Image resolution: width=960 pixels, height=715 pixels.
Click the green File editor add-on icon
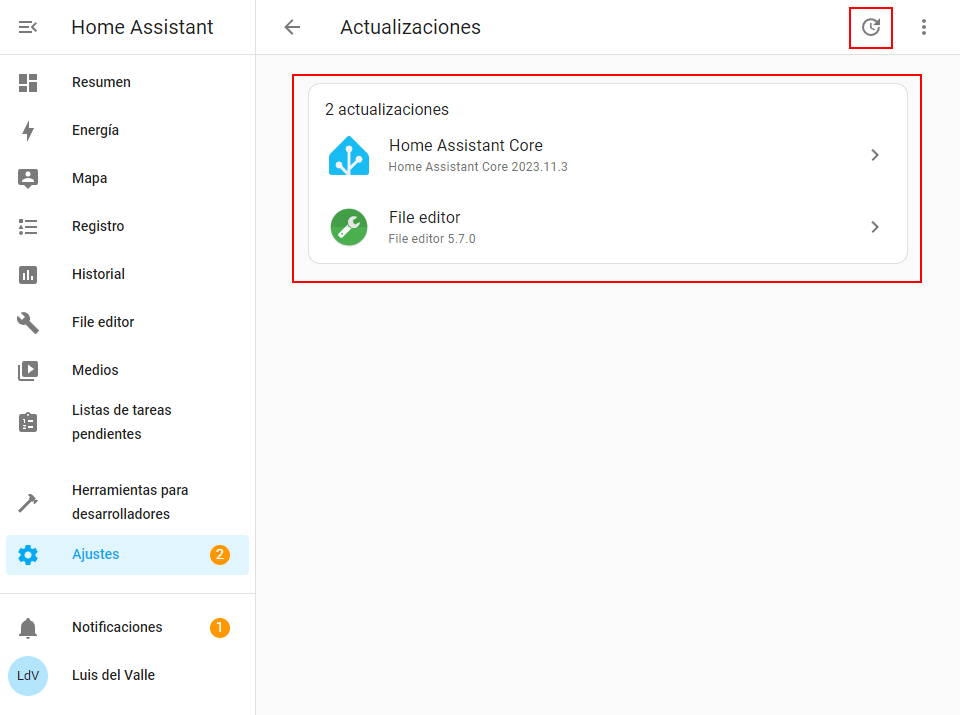349,227
